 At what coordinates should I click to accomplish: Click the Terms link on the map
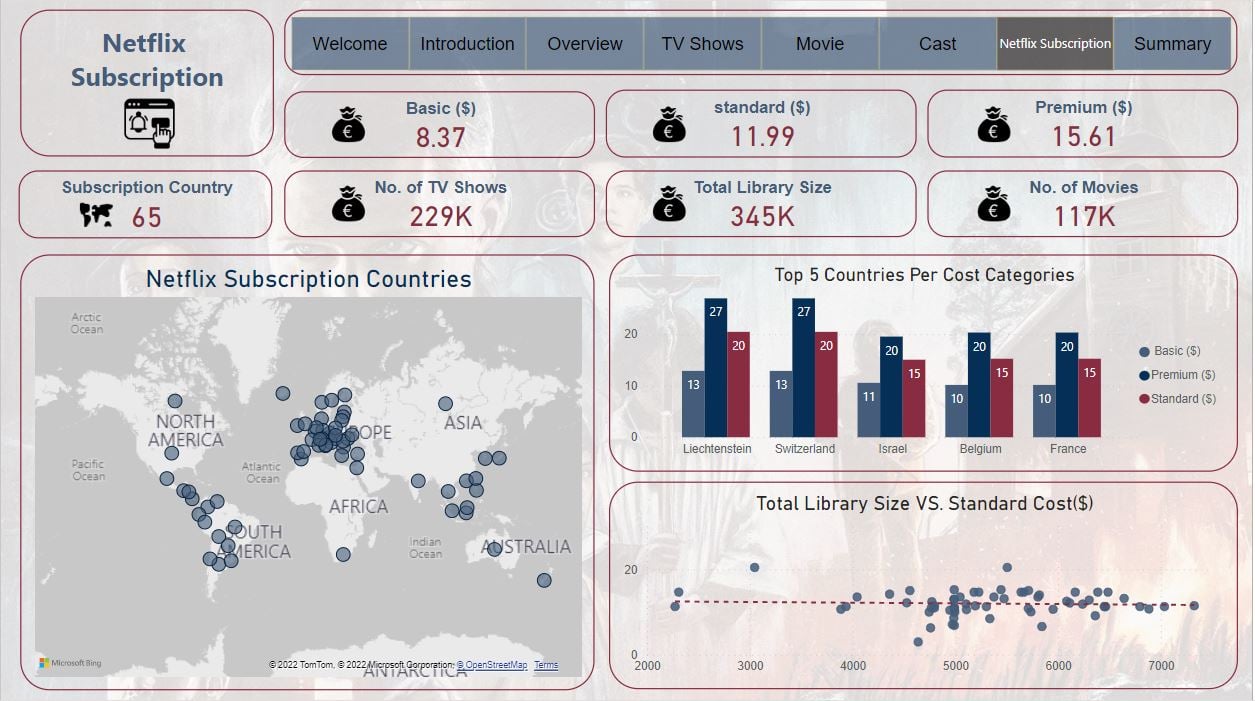tap(546, 665)
